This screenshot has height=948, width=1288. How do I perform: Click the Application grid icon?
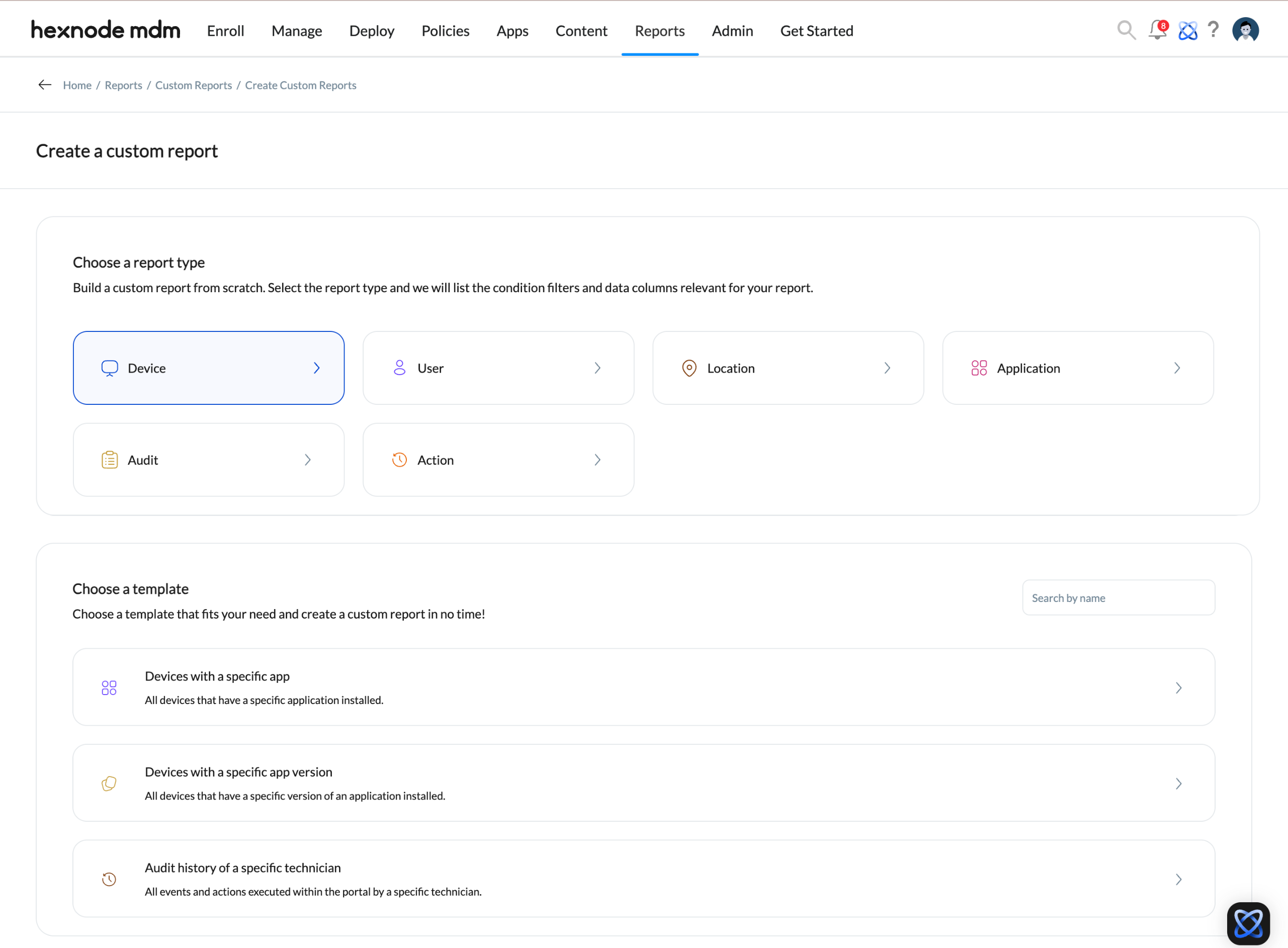[x=979, y=368]
